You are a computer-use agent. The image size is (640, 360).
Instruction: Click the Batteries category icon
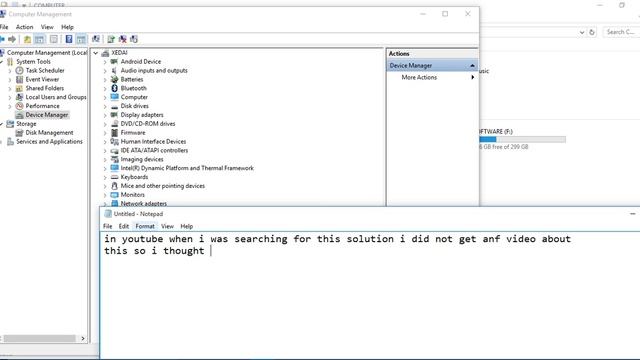pos(114,79)
